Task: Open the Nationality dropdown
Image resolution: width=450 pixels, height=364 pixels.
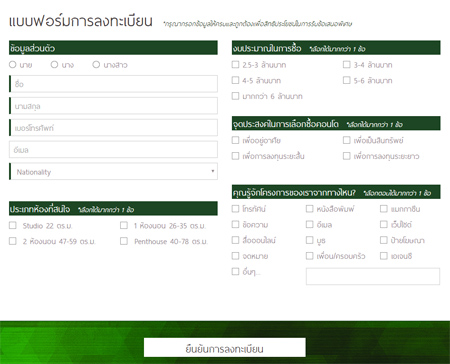Action: (113, 171)
